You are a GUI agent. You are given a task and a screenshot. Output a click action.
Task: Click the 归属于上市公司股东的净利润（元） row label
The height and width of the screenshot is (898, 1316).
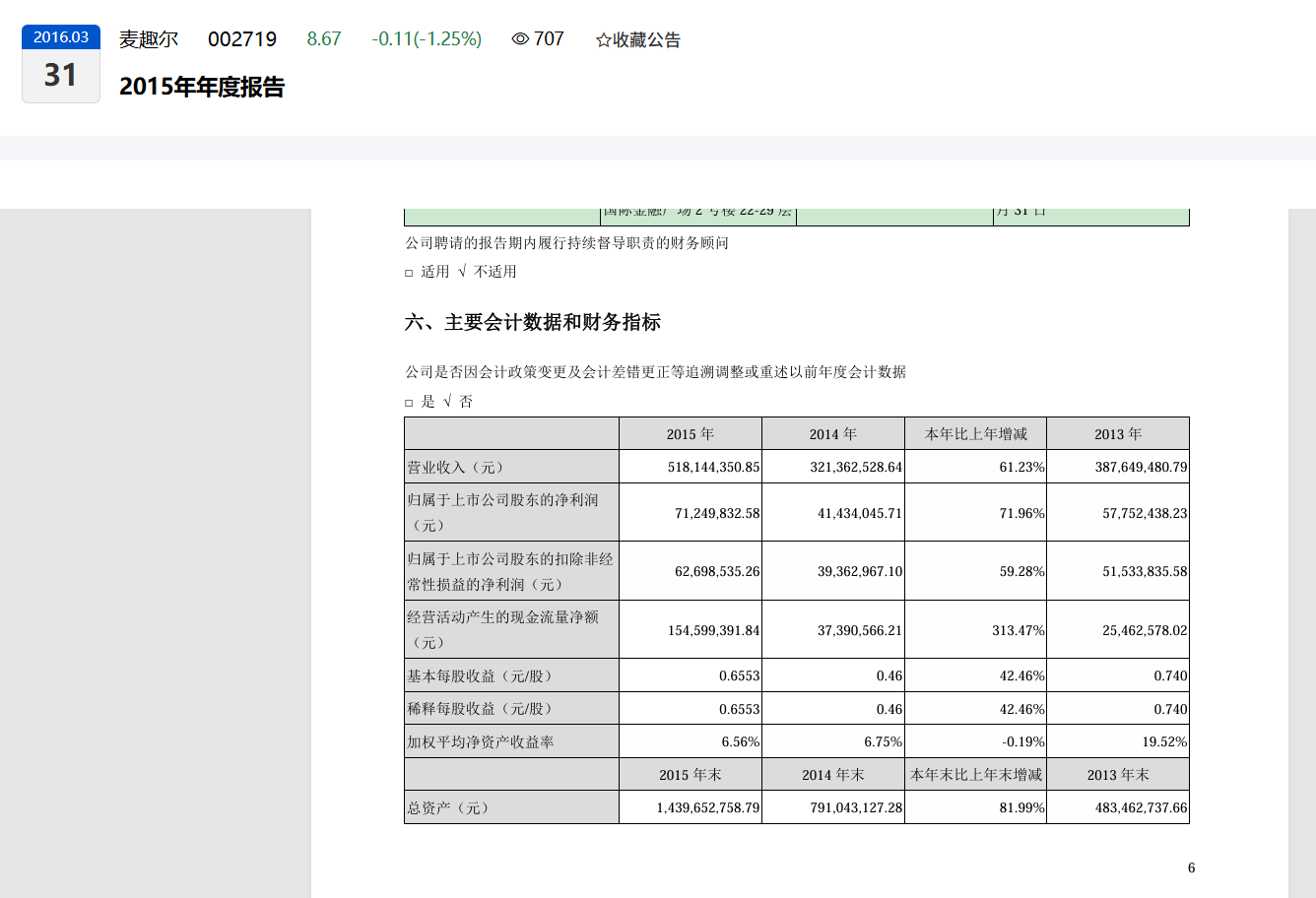pos(511,512)
